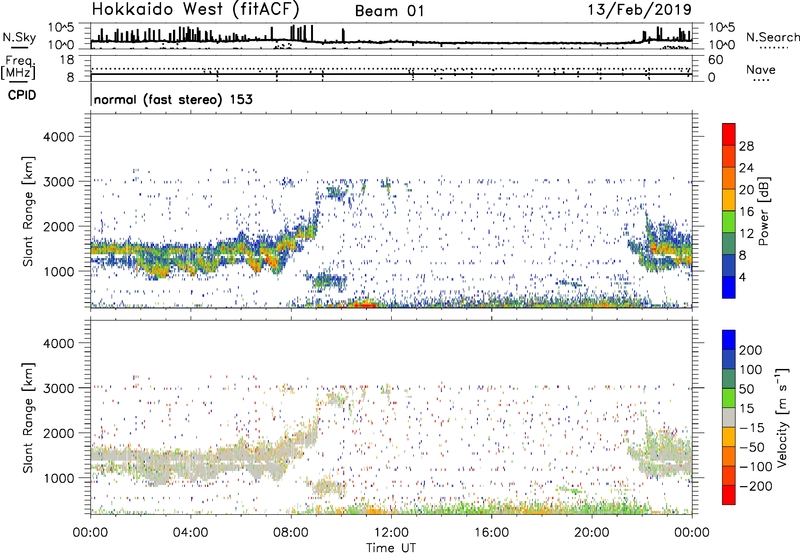This screenshot has width=800, height=554.
Task: Click the strong echo band in the power panel
Action: tap(204, 253)
